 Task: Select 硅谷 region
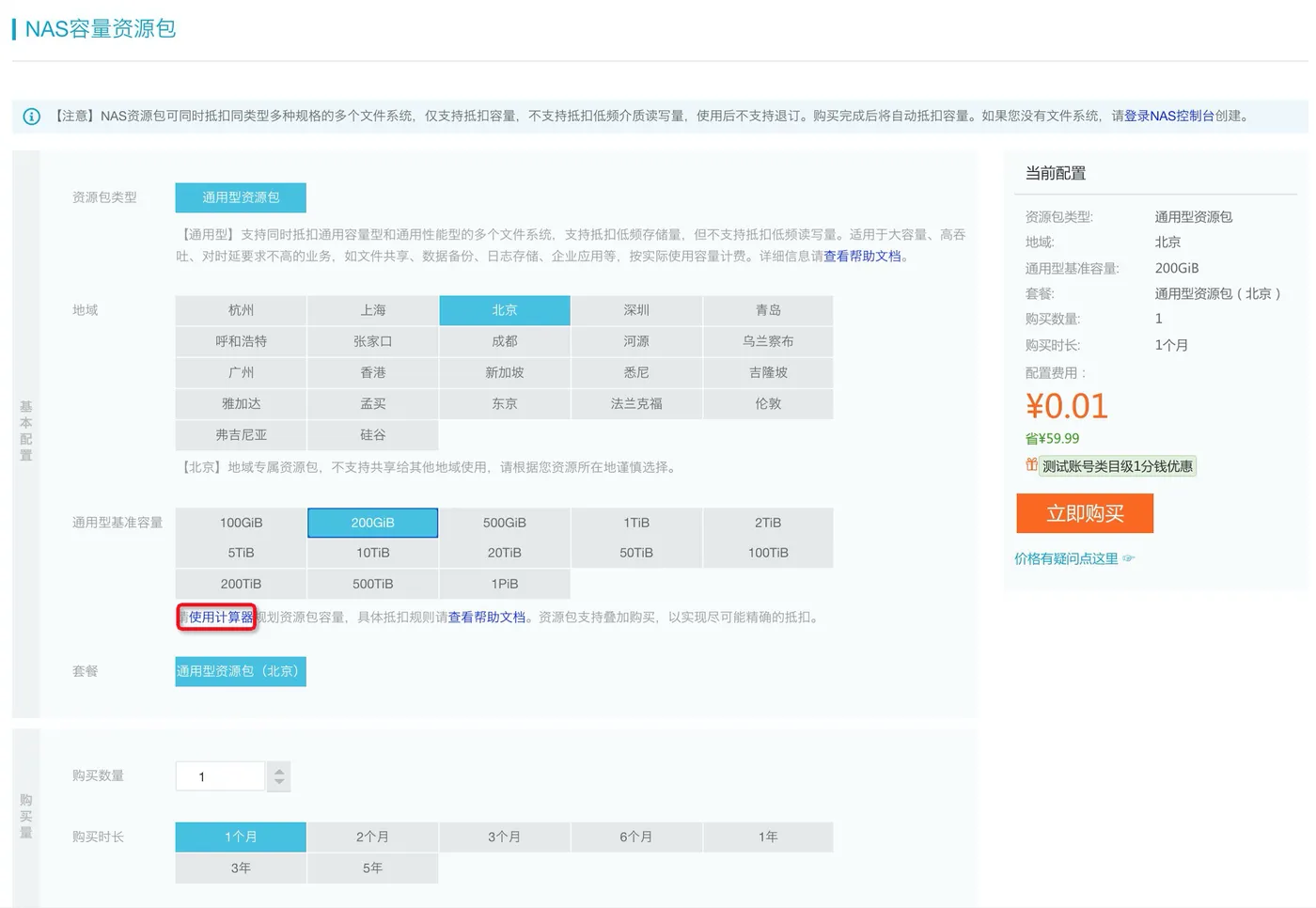pyautogui.click(x=373, y=434)
